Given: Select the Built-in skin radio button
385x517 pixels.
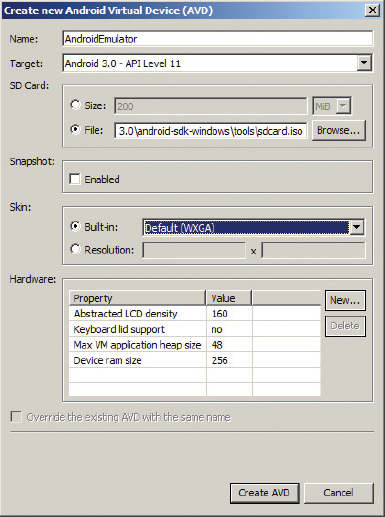Looking at the screenshot, I should pos(75,226).
